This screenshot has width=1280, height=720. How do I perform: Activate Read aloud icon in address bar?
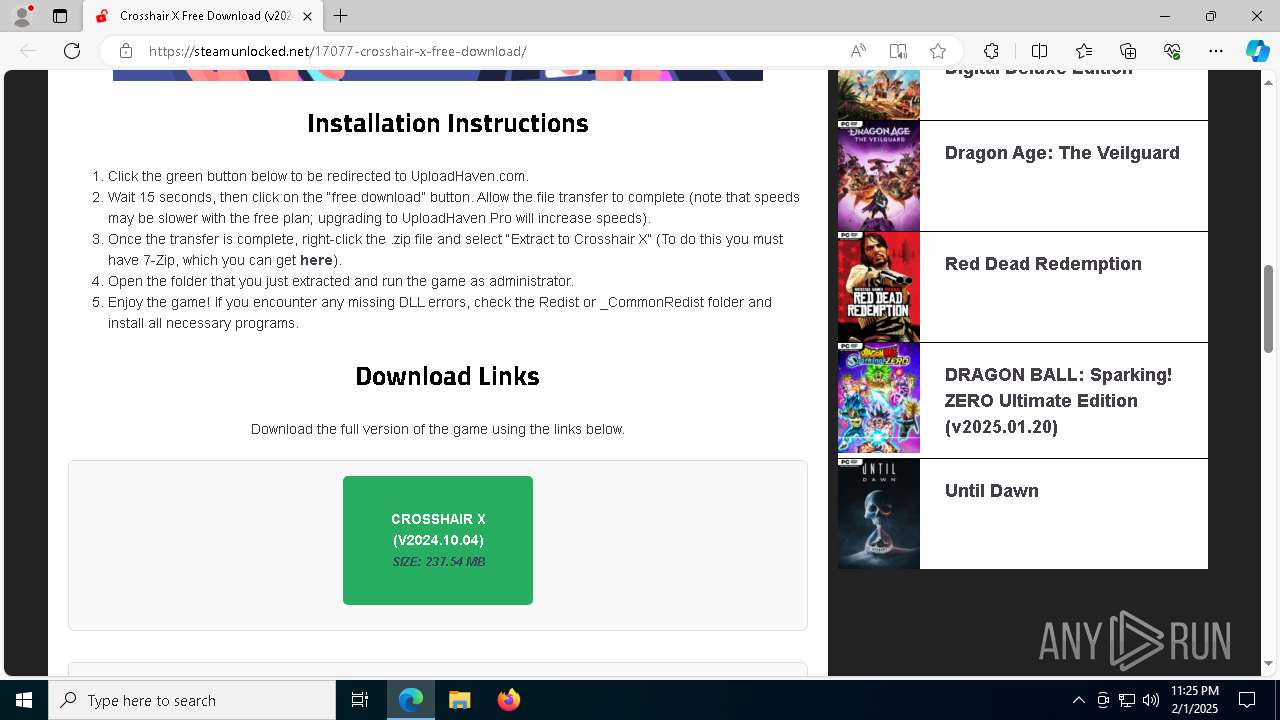point(858,51)
